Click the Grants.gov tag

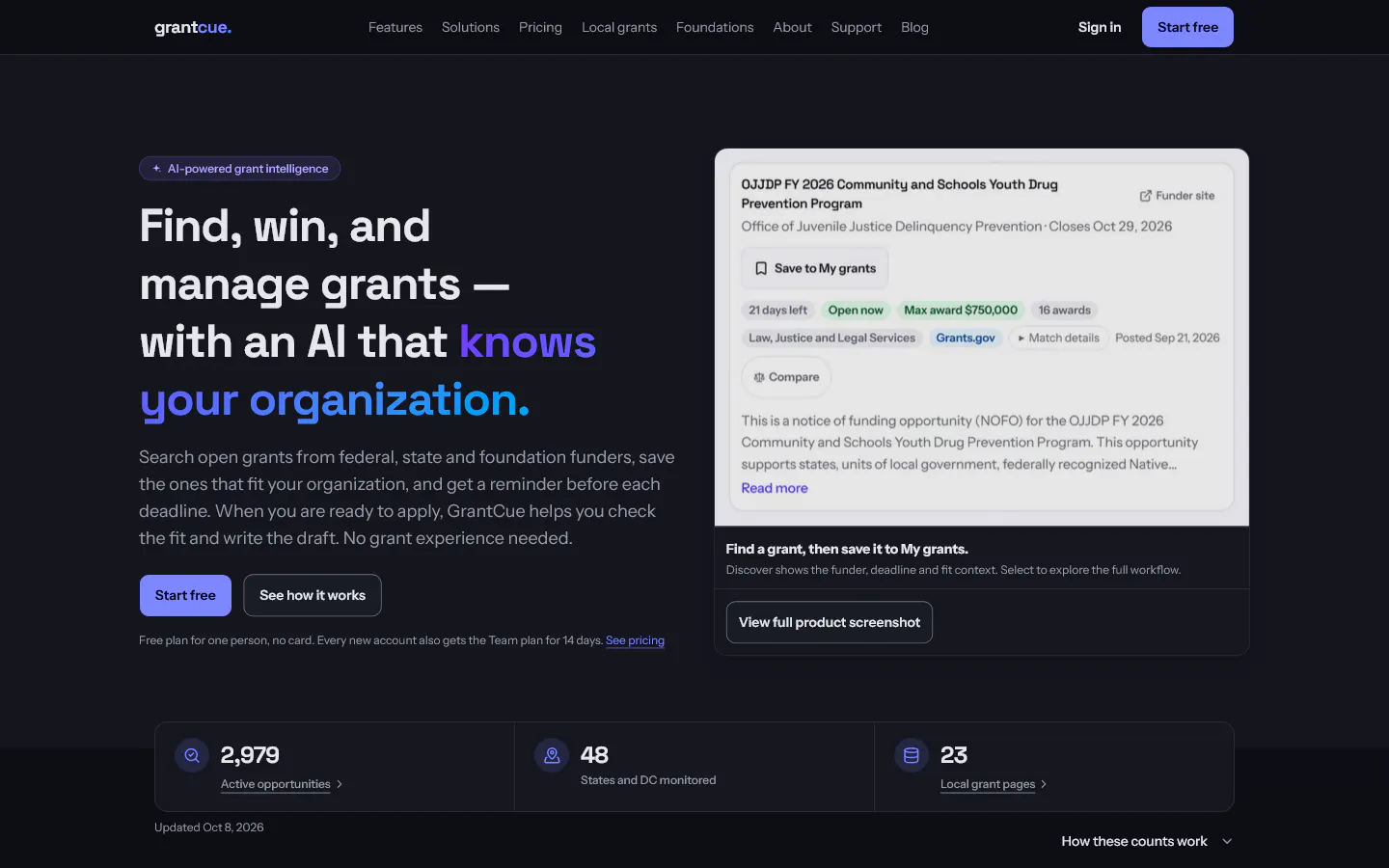tap(966, 338)
